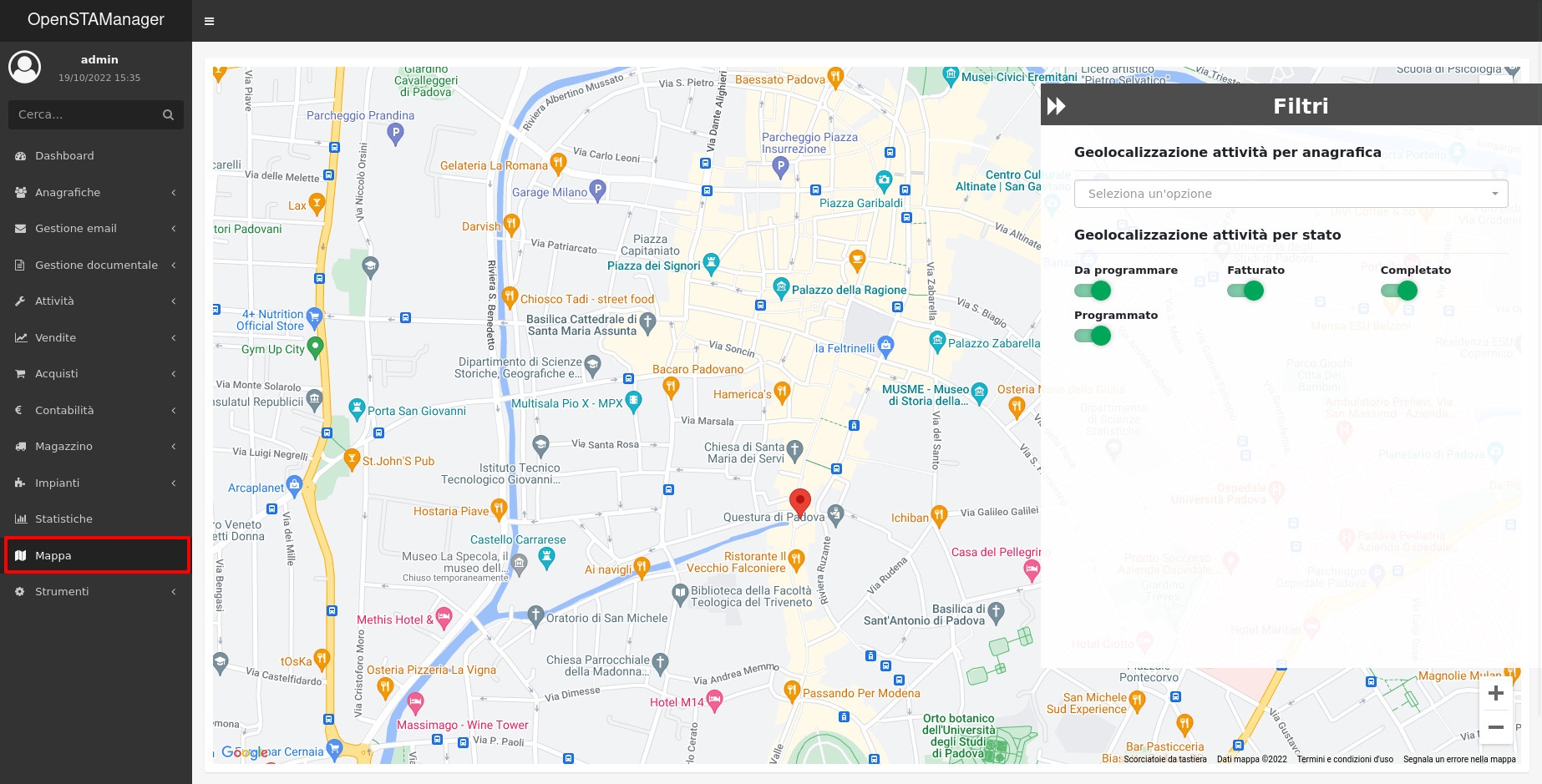Toggle off the Da programmare switch
The image size is (1542, 784).
1093,291
